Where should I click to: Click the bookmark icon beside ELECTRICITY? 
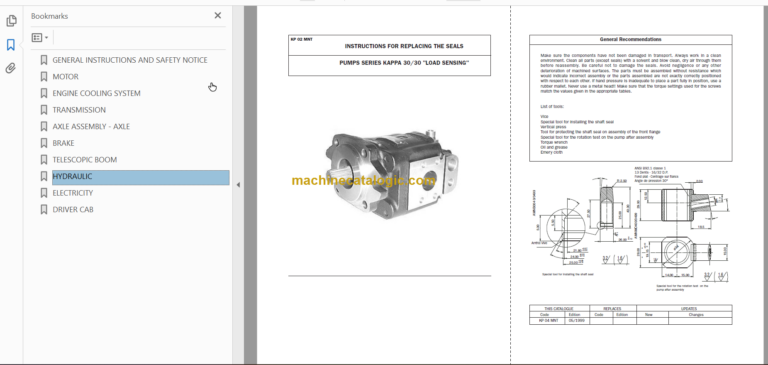[44, 193]
